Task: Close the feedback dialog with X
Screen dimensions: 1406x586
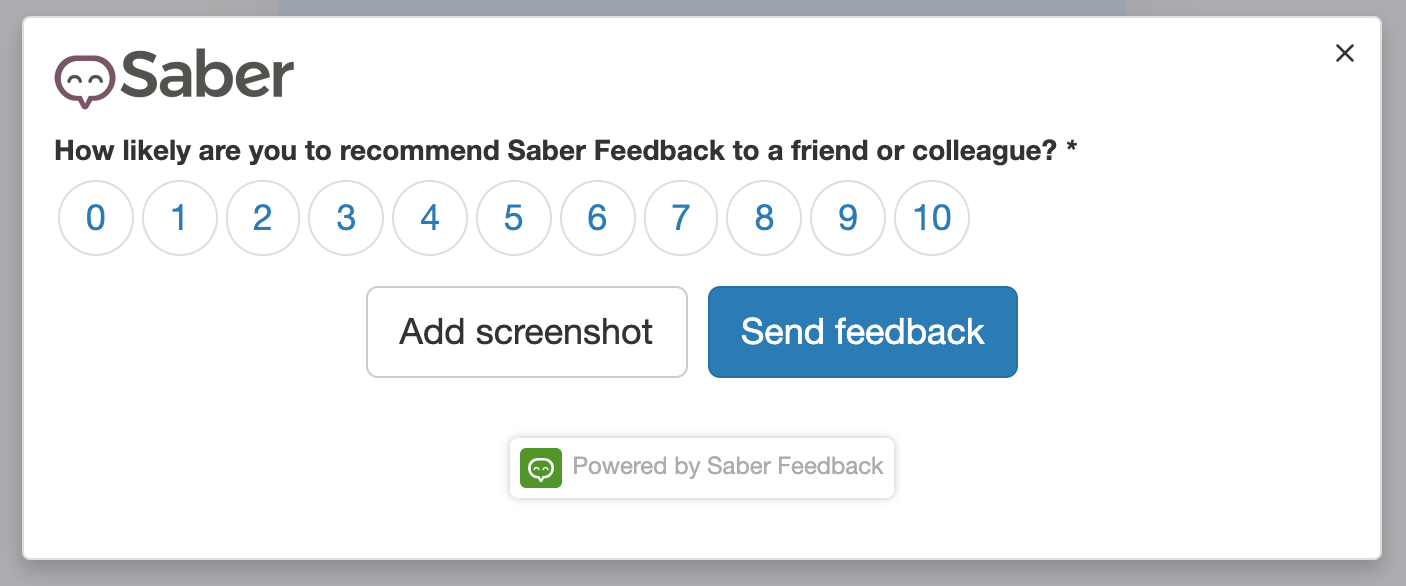Action: pos(1345,54)
